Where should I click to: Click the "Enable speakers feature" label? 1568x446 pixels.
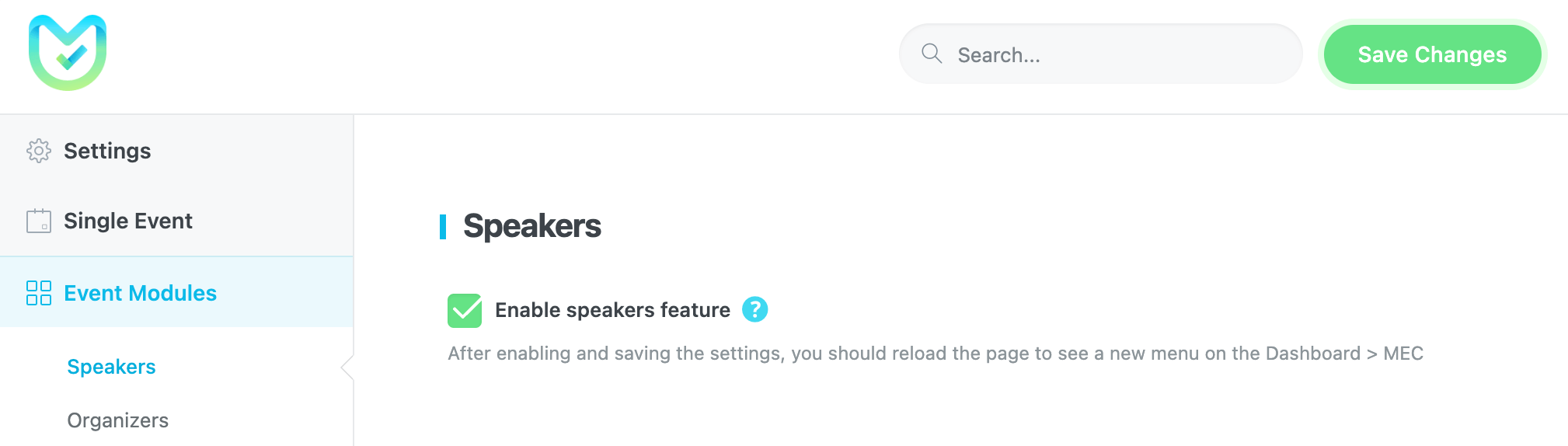click(x=612, y=310)
